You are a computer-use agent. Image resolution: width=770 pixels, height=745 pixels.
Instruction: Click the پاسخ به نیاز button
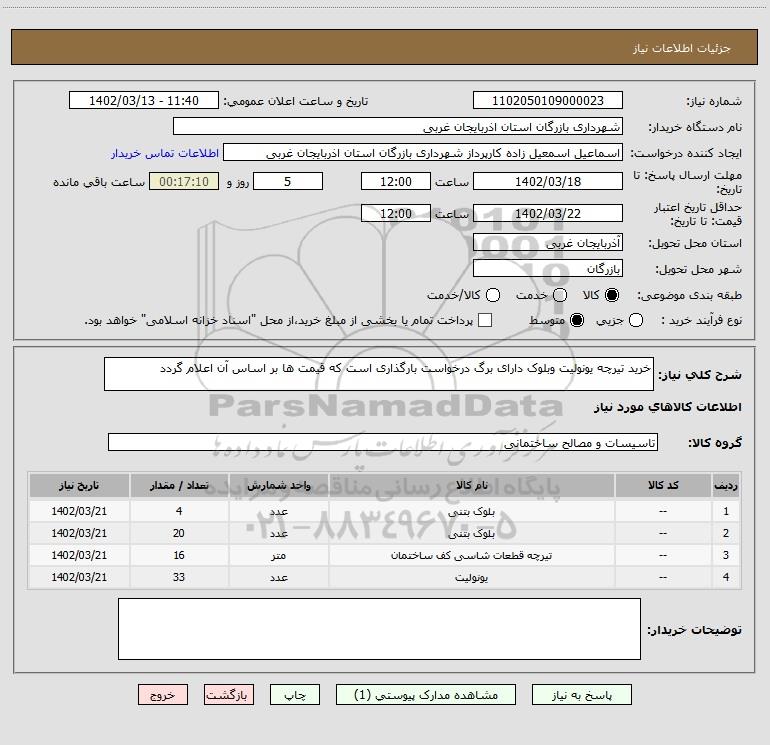(581, 695)
